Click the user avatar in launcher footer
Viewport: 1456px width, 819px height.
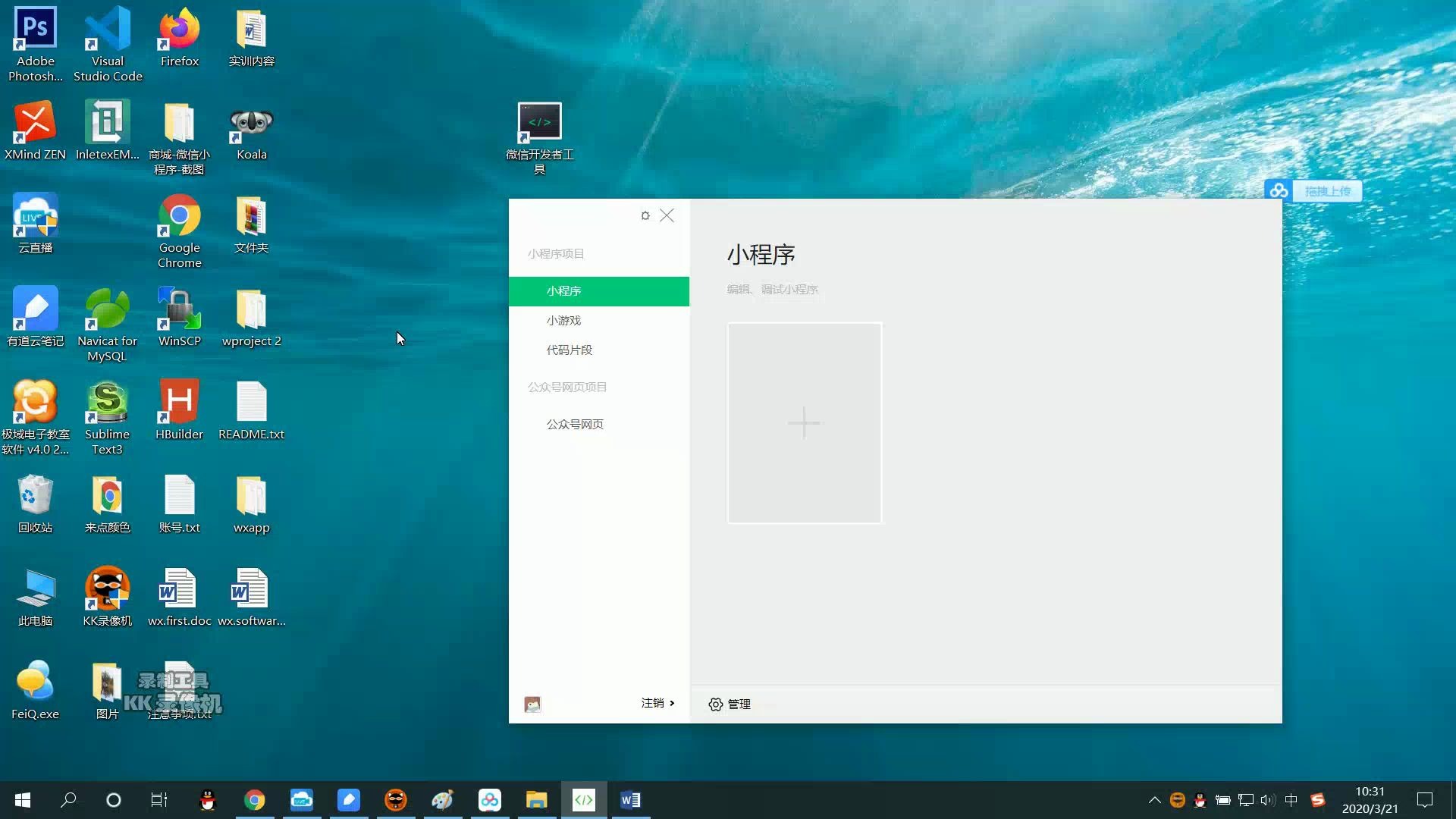click(532, 704)
